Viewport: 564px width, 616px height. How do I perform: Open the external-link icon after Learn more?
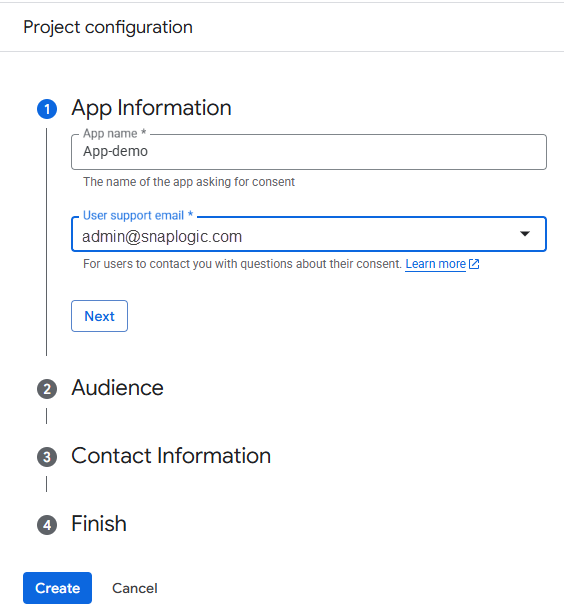474,264
